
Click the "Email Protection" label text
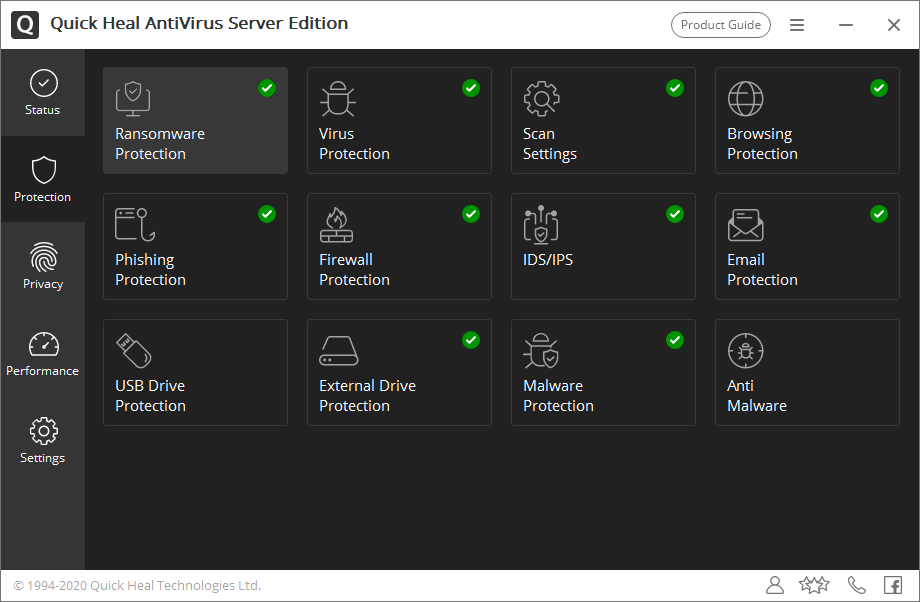point(762,270)
